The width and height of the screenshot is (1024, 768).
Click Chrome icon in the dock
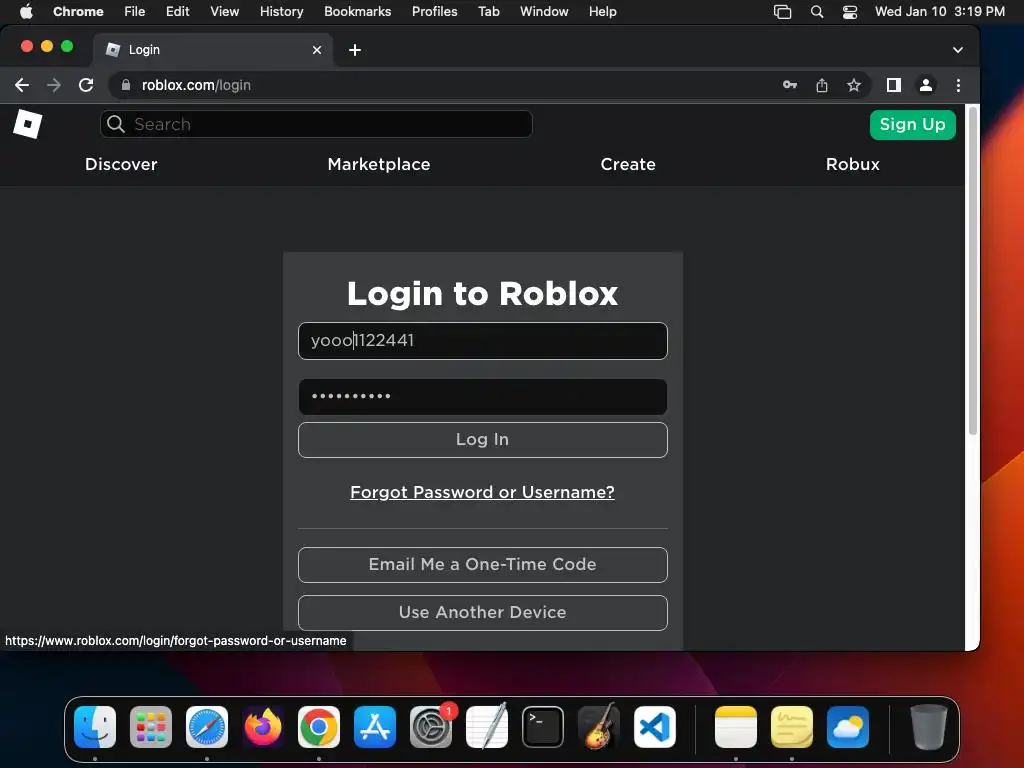tap(319, 727)
